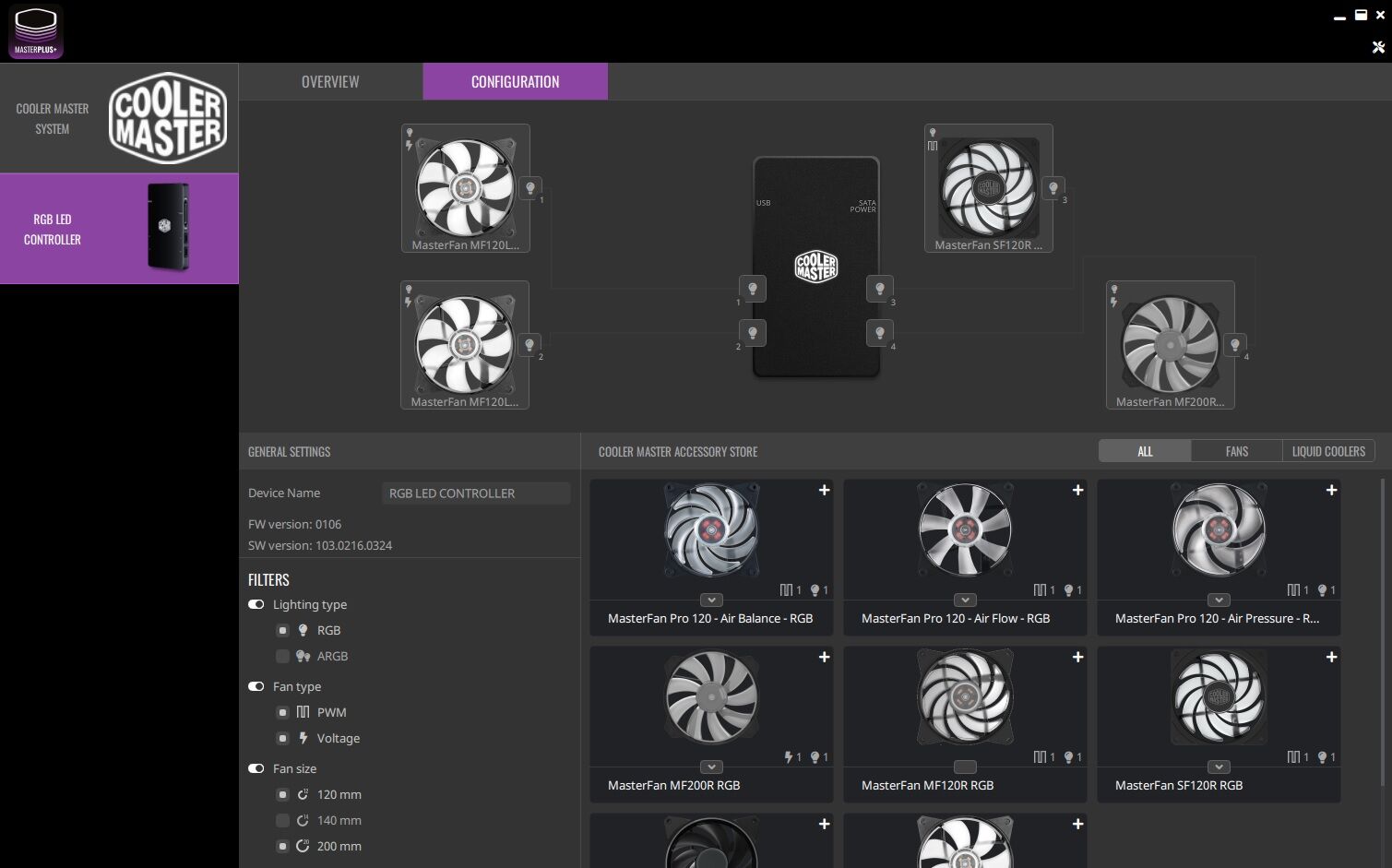Uncheck the RGB lighting checkbox
The height and width of the screenshot is (868, 1392).
pyautogui.click(x=282, y=630)
